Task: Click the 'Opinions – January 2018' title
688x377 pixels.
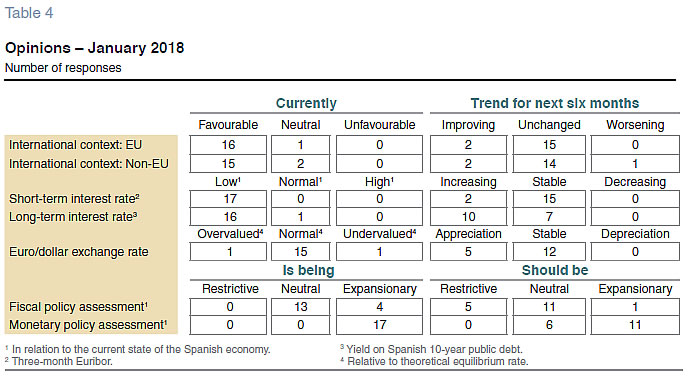Action: (94, 48)
